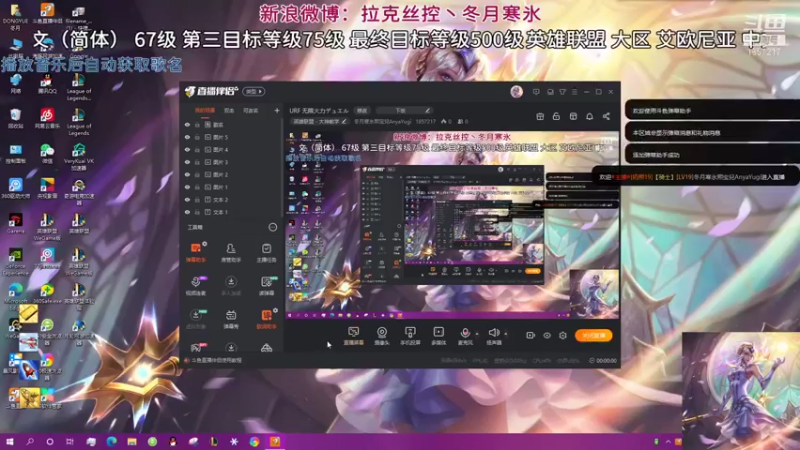Screen dimensions: 800x450
Task: Add the screen capture source in the bottom bar
Action: click(x=354, y=336)
